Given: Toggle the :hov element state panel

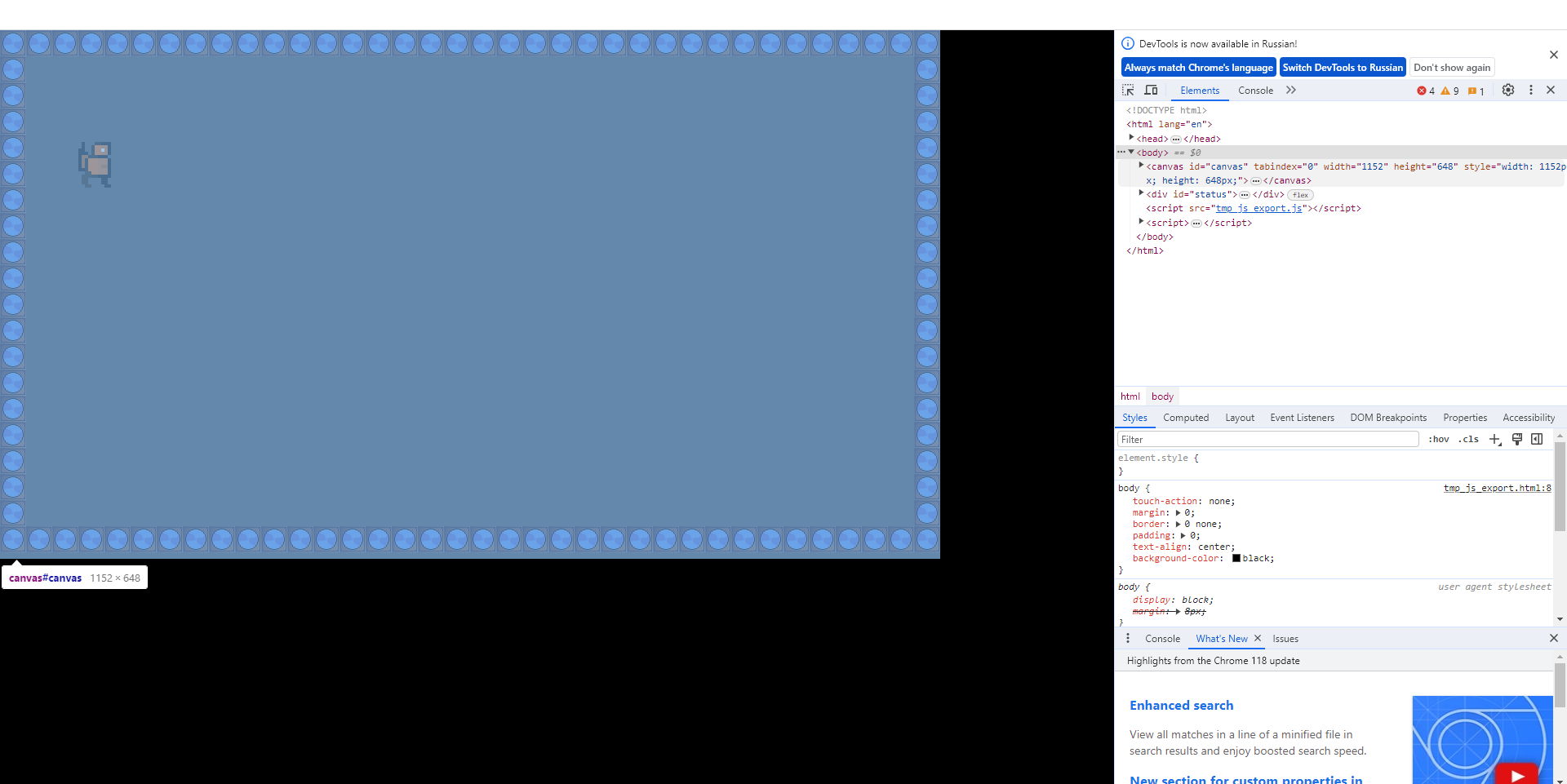Looking at the screenshot, I should (1439, 439).
